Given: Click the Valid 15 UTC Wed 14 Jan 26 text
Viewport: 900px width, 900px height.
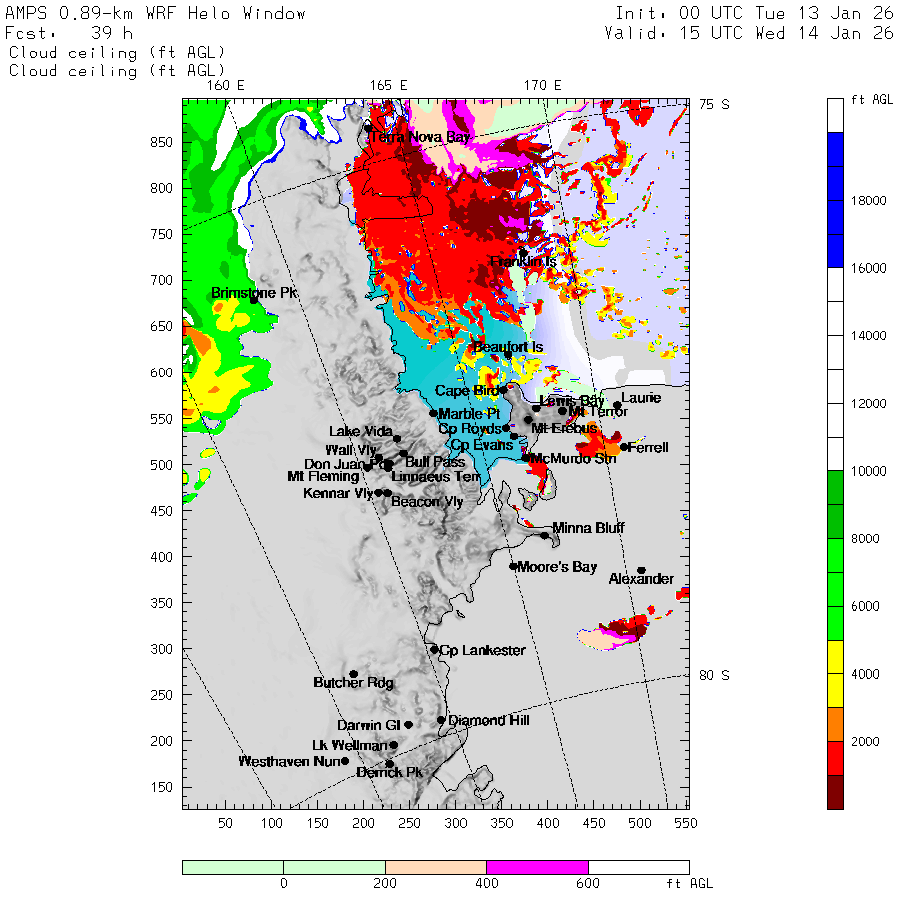Looking at the screenshot, I should click(749, 33).
